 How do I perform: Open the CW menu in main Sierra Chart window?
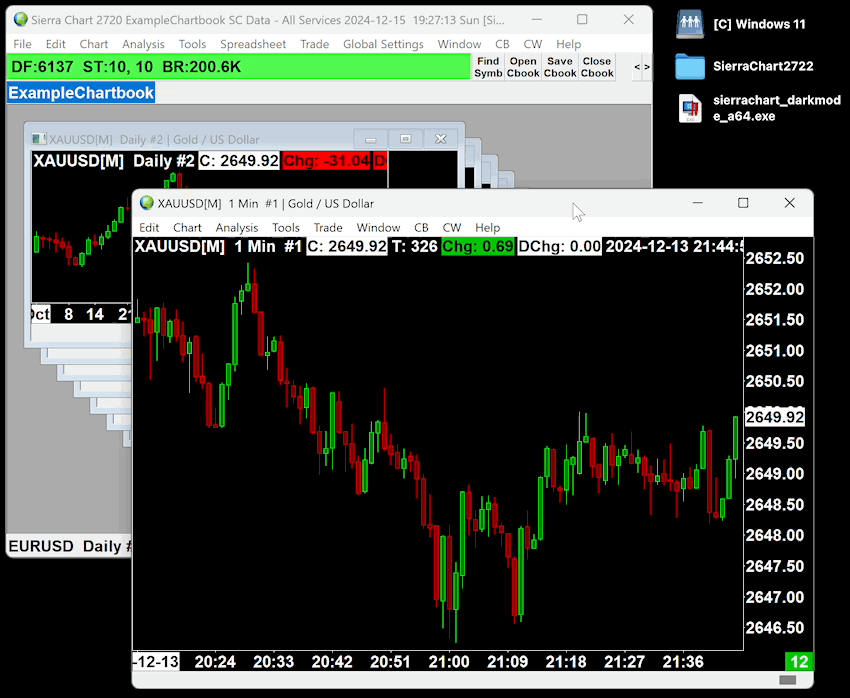click(x=532, y=44)
